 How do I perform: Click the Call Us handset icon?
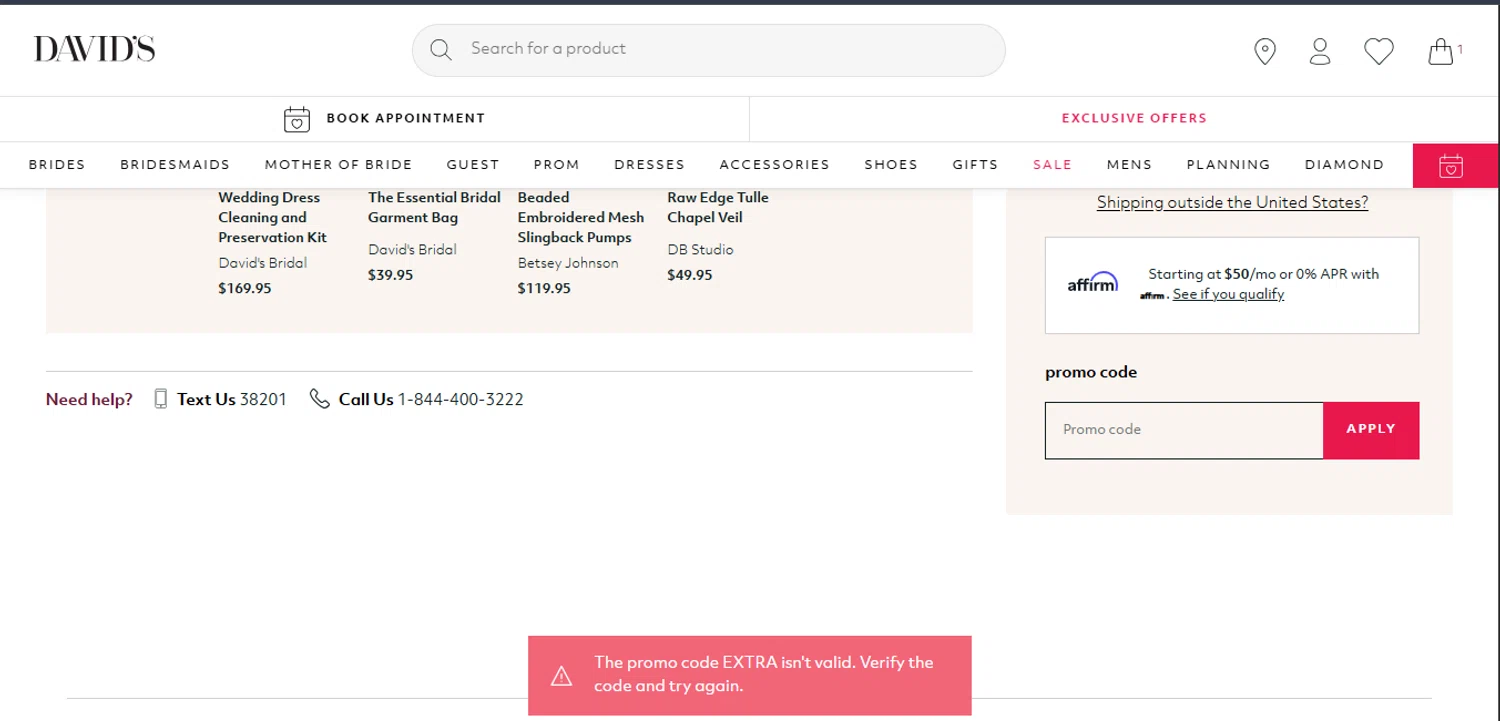pos(319,399)
